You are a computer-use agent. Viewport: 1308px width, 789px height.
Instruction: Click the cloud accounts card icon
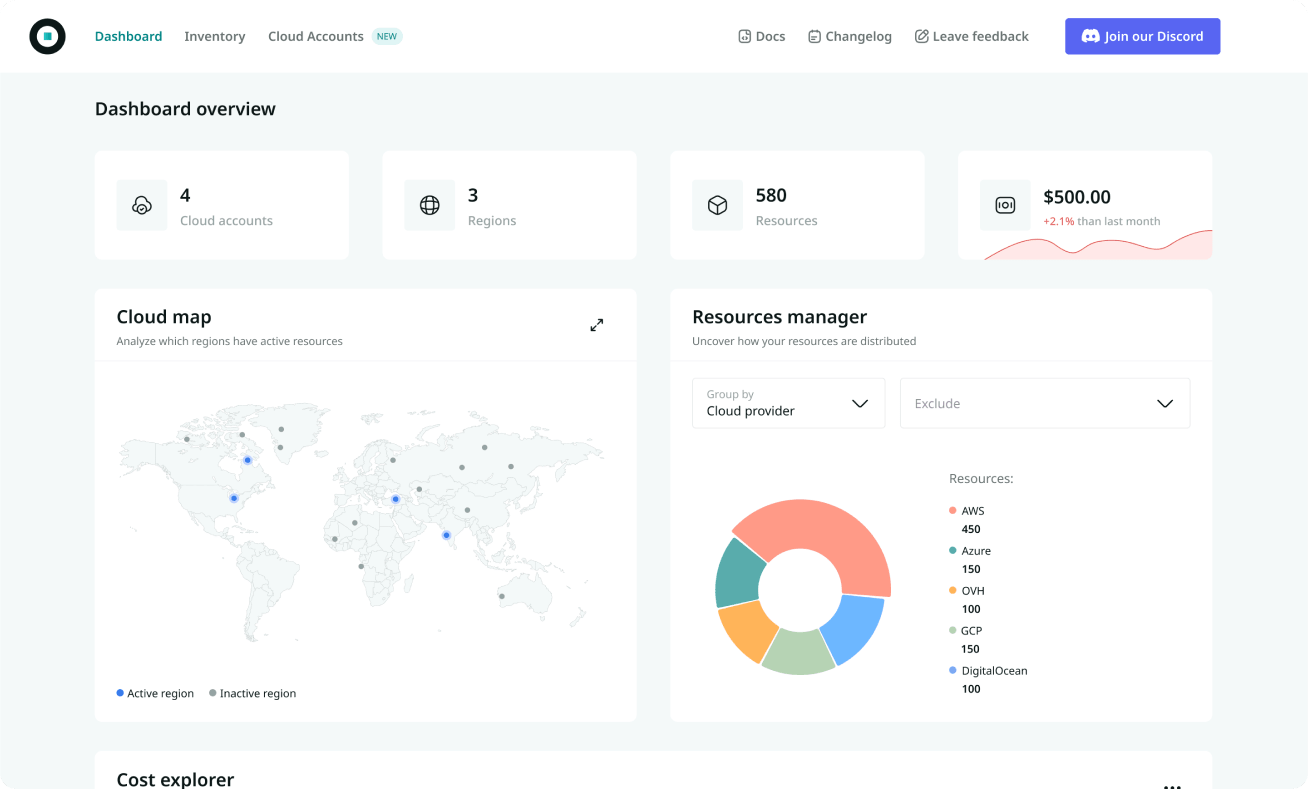click(x=142, y=205)
